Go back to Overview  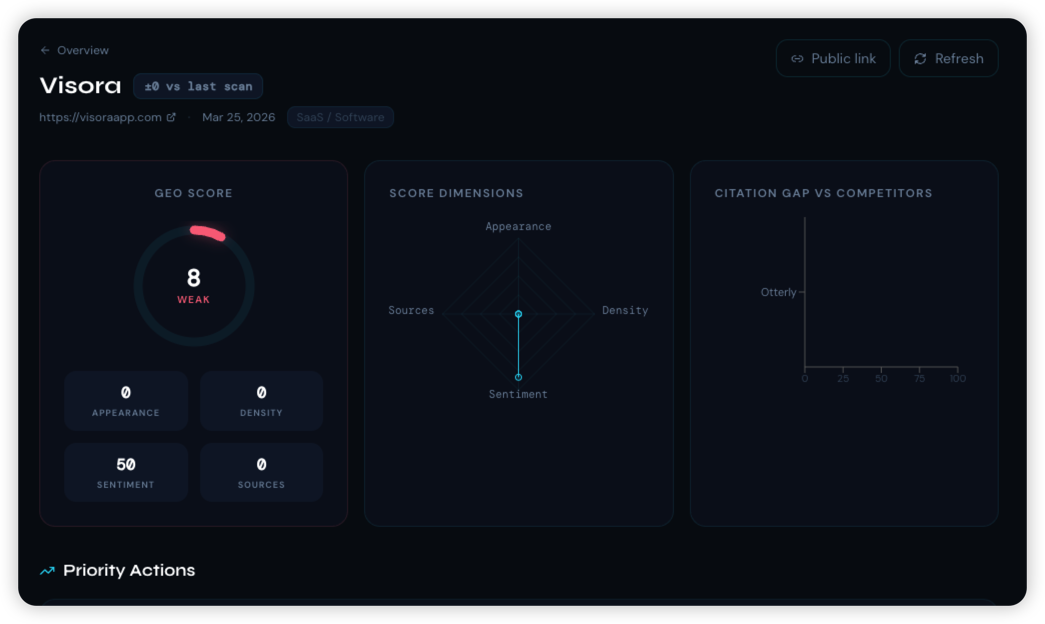click(74, 50)
